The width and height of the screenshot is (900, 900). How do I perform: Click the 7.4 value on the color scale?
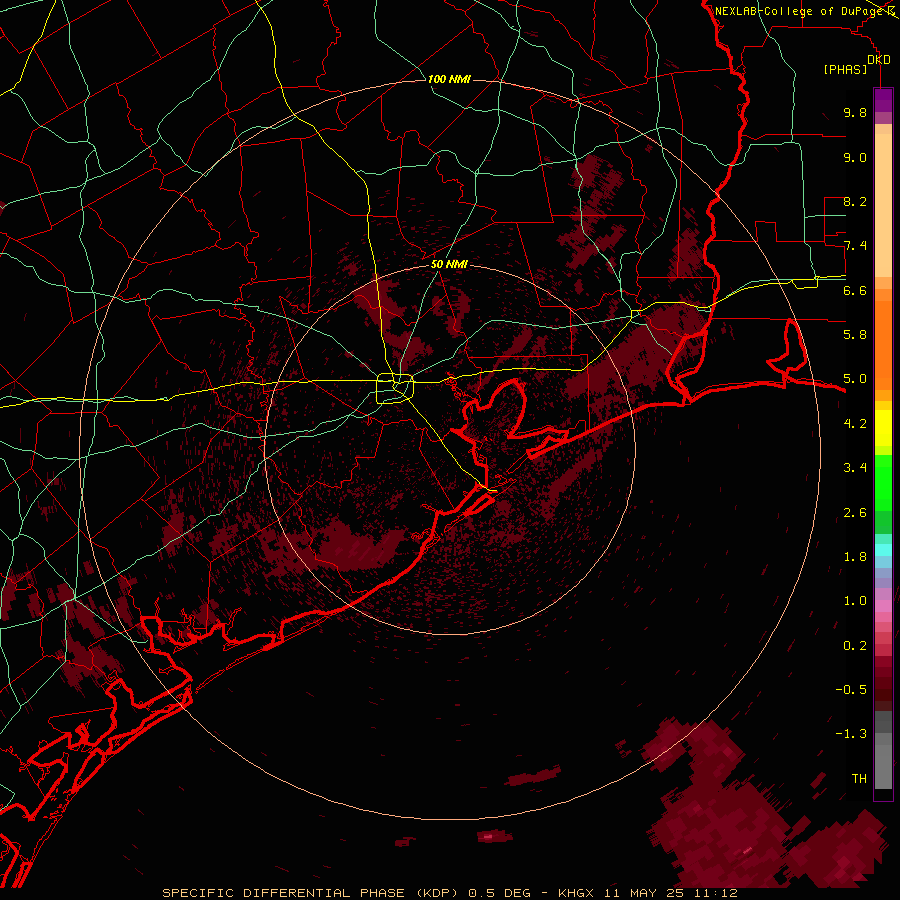[855, 246]
